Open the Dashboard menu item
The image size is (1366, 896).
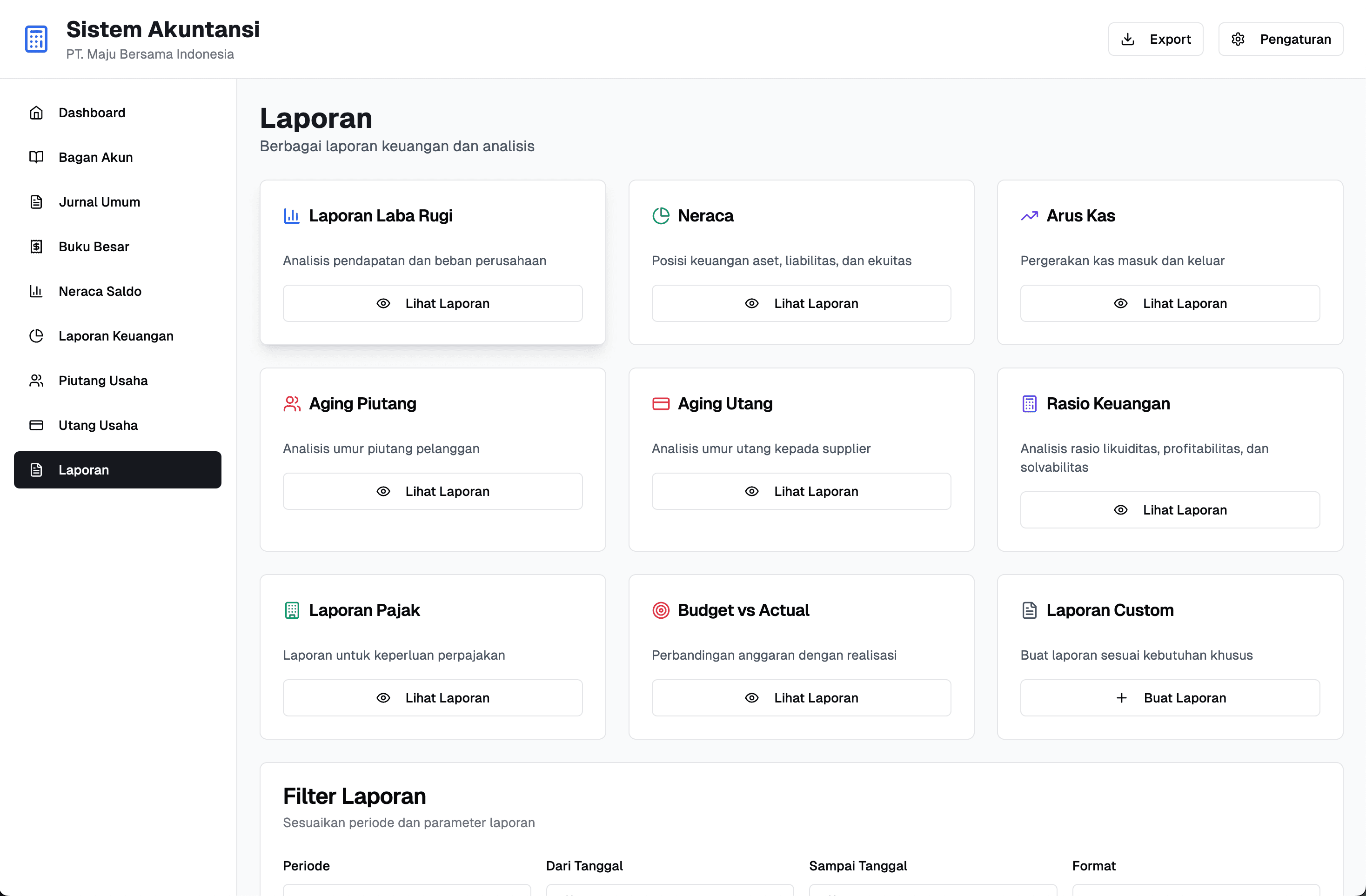pos(118,113)
